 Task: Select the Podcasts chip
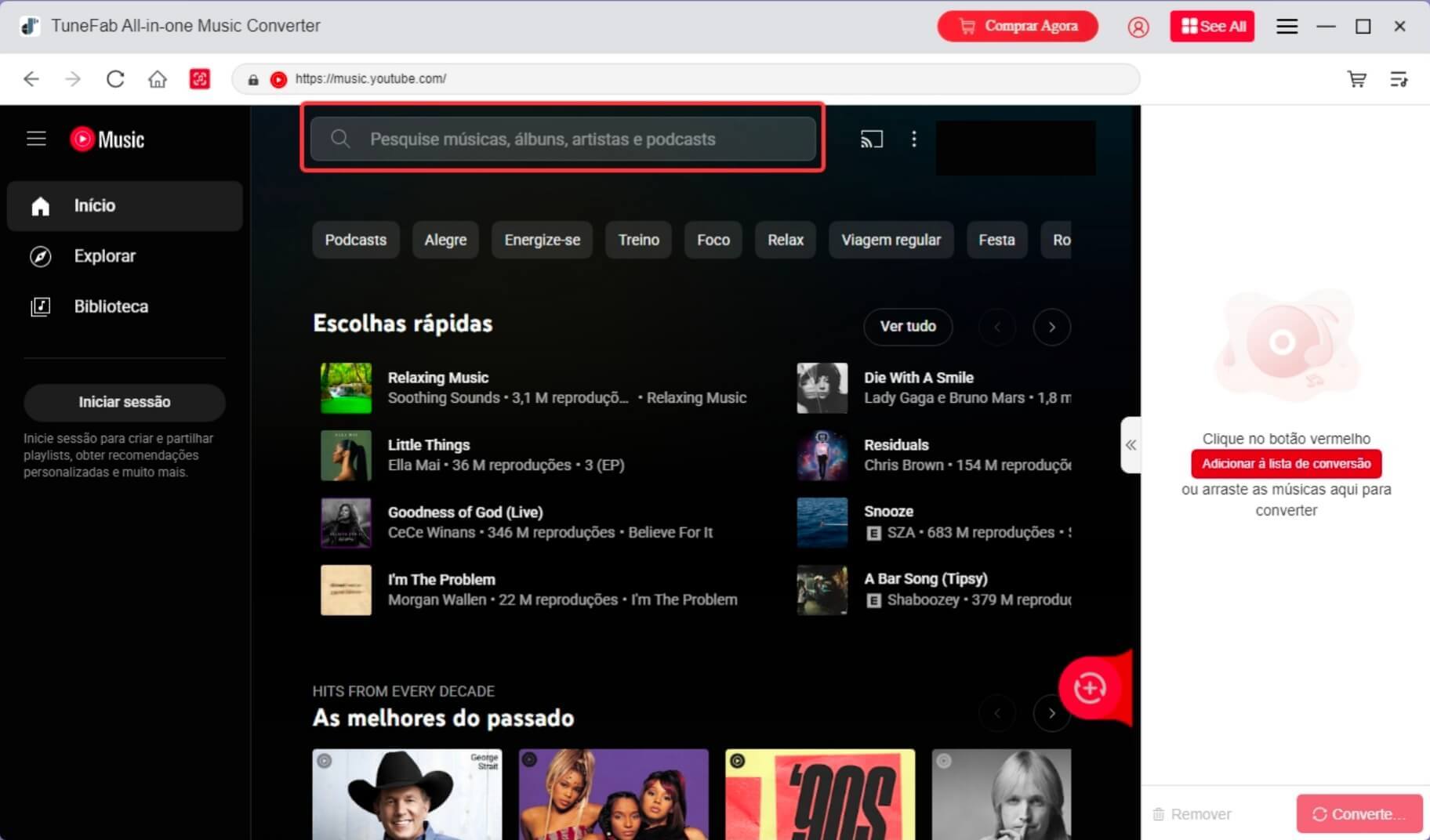pos(356,240)
